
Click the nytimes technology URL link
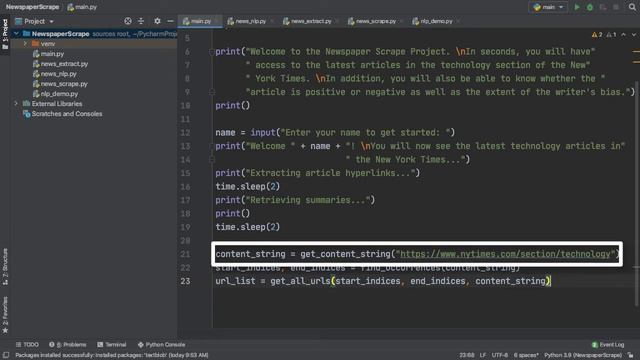click(505, 254)
